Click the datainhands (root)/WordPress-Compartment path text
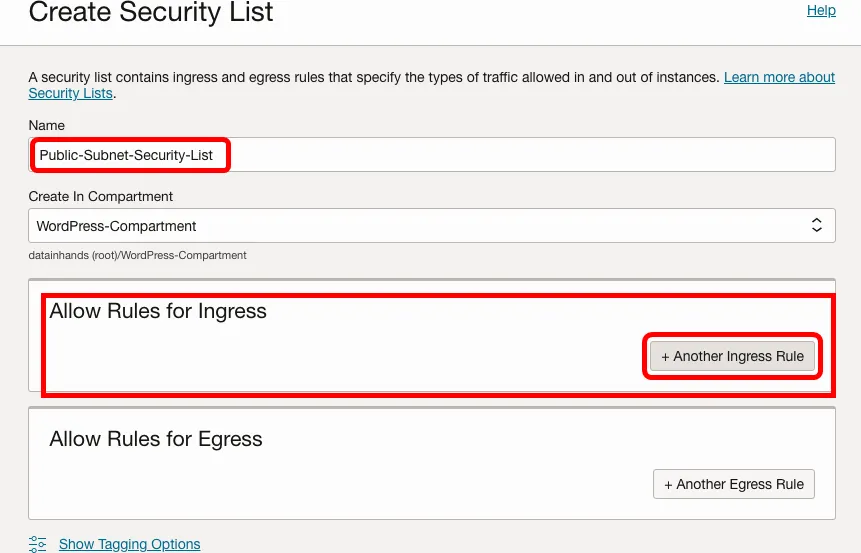Screen dimensions: 861x553 coord(138,255)
